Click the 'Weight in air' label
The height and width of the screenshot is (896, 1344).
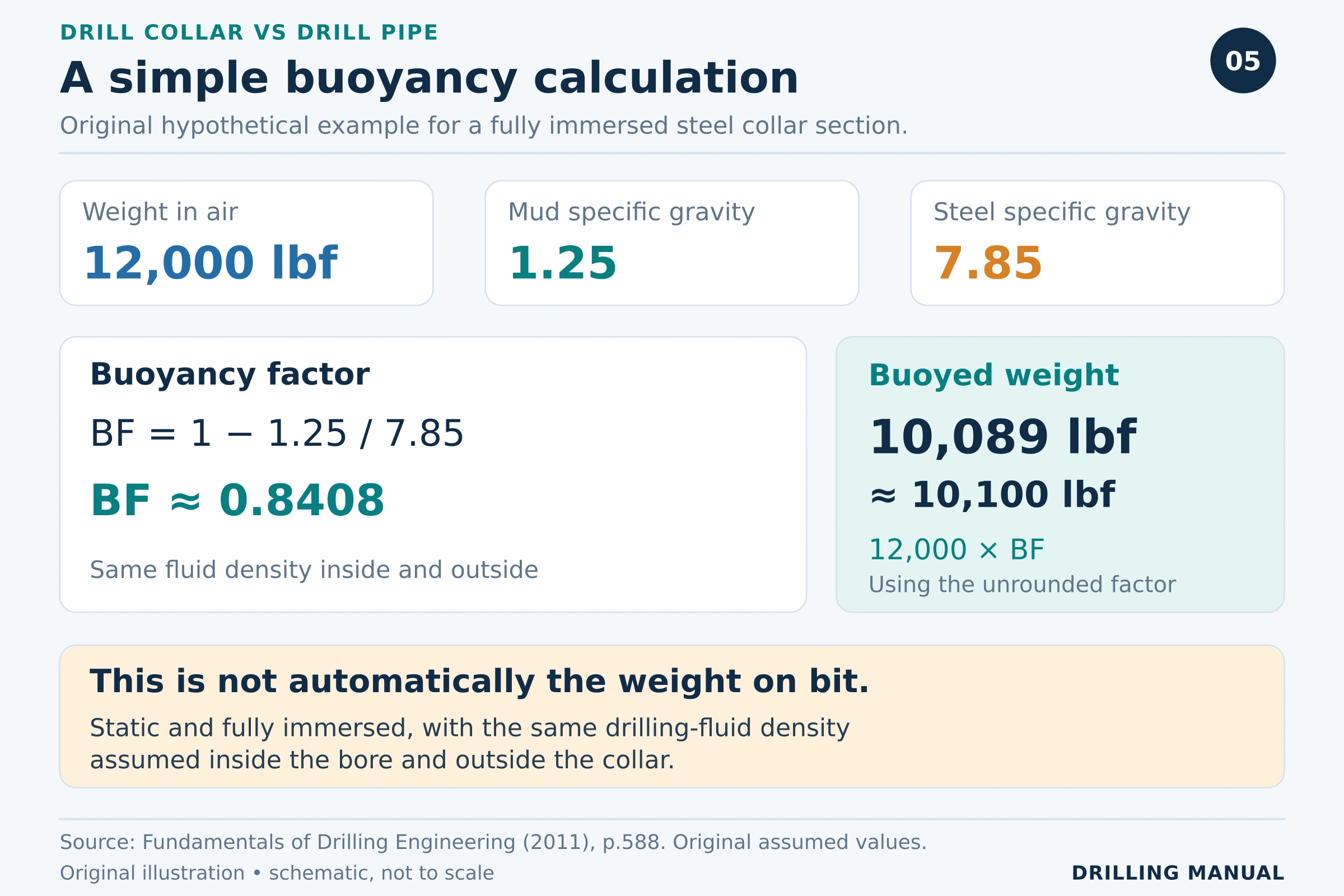[160, 212]
